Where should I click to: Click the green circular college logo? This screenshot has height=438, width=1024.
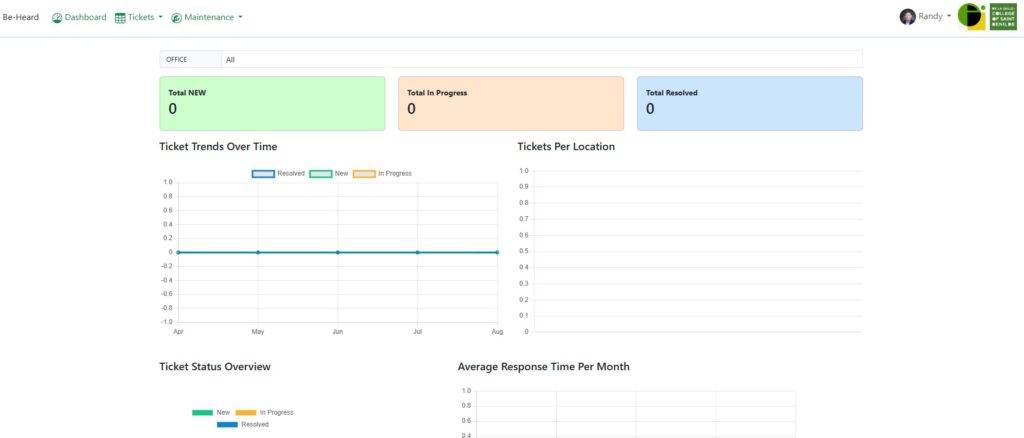point(971,16)
